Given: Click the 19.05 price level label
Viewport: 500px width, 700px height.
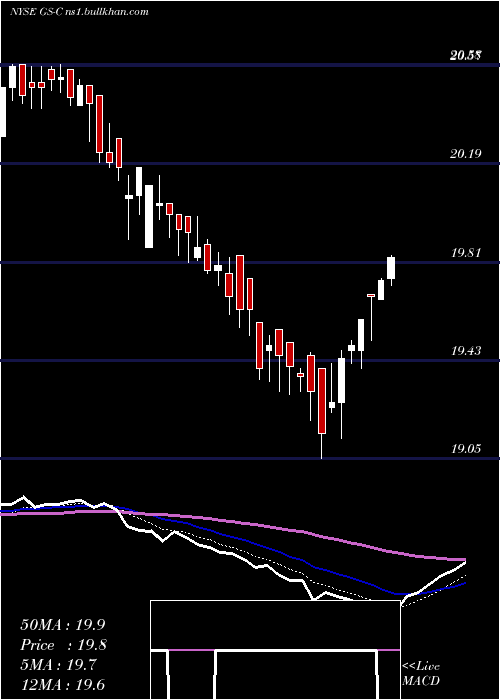Looking at the screenshot, I should 465,449.
